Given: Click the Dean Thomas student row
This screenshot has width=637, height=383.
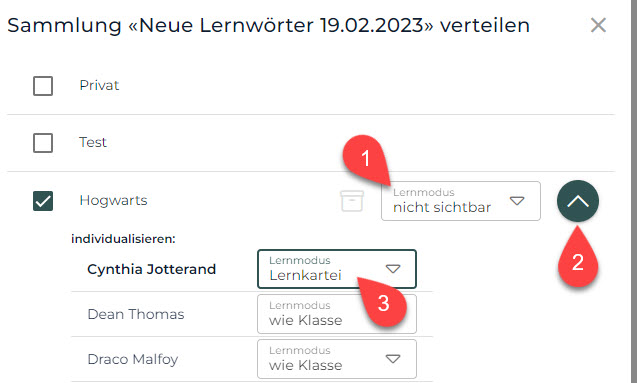Looking at the screenshot, I should pos(252,314).
